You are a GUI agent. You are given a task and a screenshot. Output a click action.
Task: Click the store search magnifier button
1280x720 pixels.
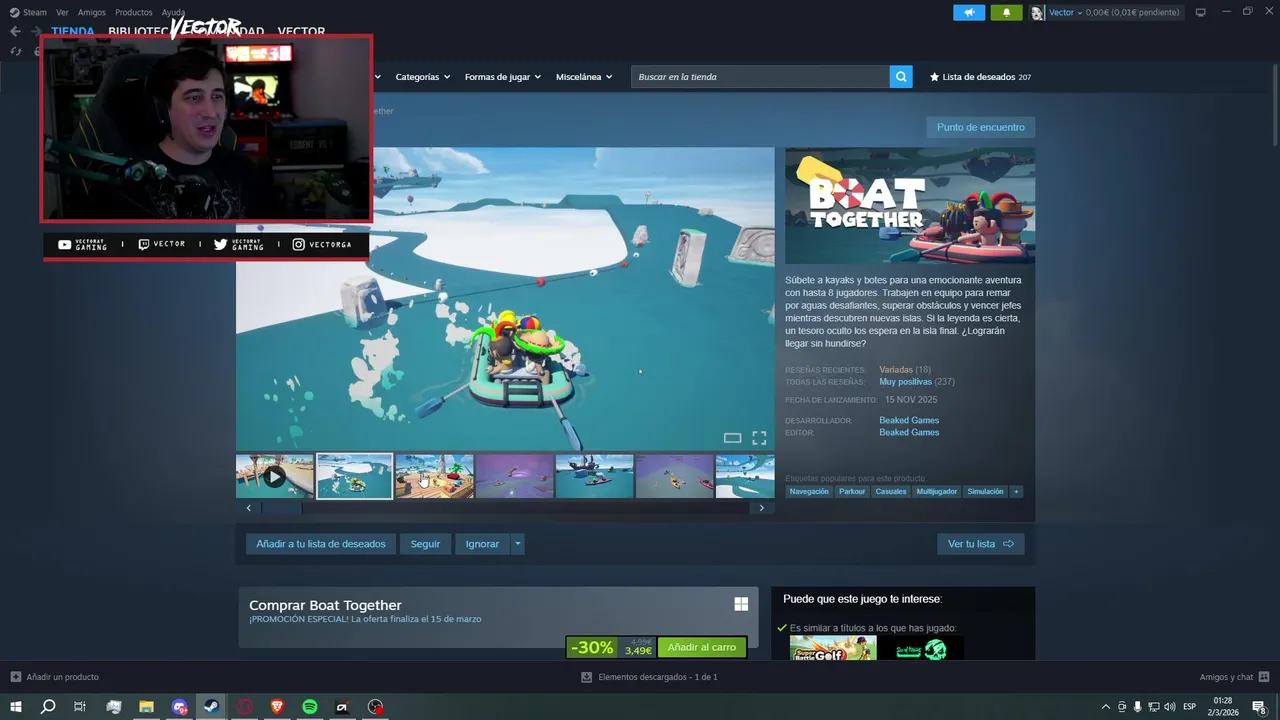pos(901,77)
